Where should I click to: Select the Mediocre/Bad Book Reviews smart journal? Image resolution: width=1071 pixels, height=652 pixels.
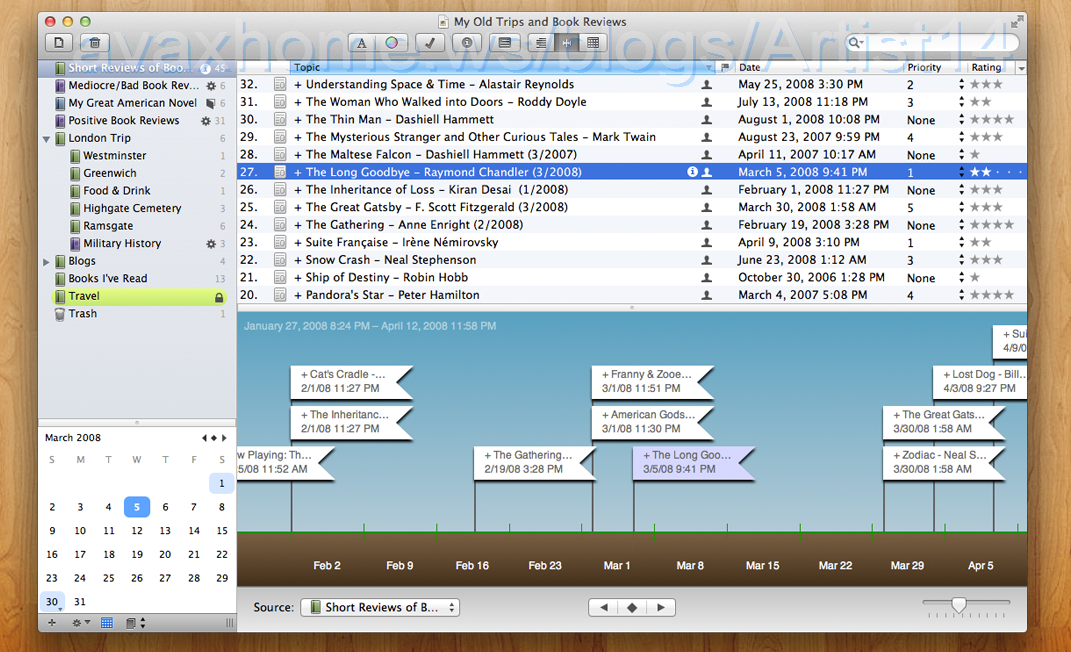coord(138,85)
